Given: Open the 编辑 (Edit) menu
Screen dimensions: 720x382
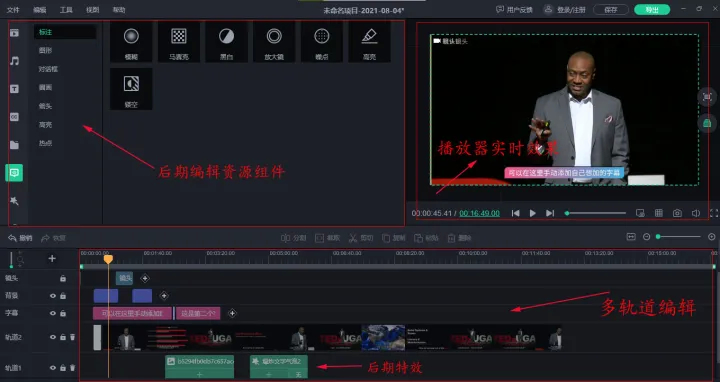Looking at the screenshot, I should pyautogui.click(x=40, y=10).
